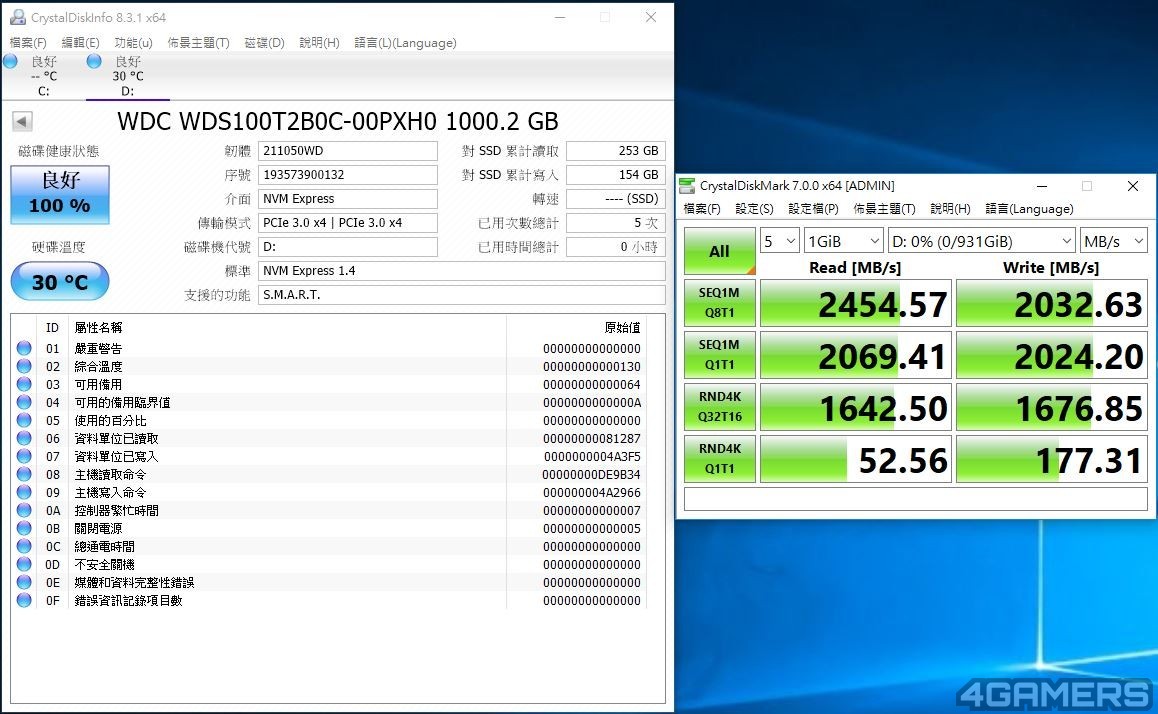Open the test size dropdown showing 1GiB
The width and height of the screenshot is (1158, 714).
843,241
